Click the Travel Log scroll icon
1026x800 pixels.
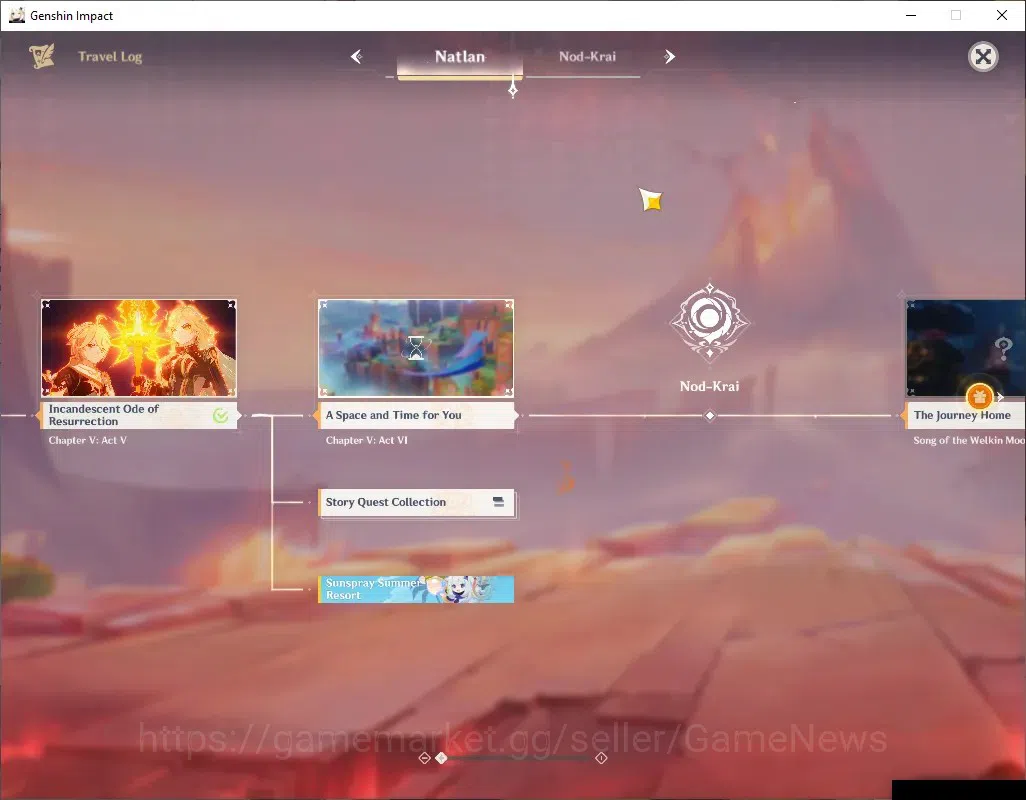tap(42, 57)
